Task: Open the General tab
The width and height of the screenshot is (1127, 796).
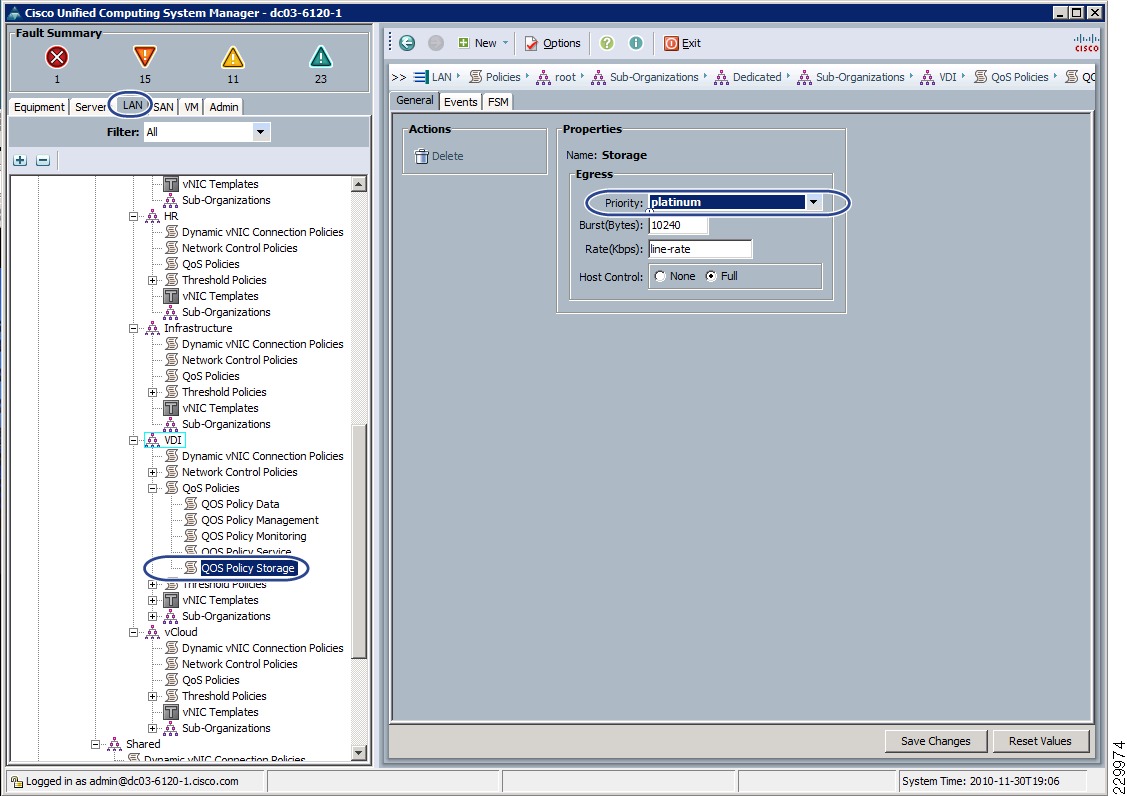Action: (415, 101)
